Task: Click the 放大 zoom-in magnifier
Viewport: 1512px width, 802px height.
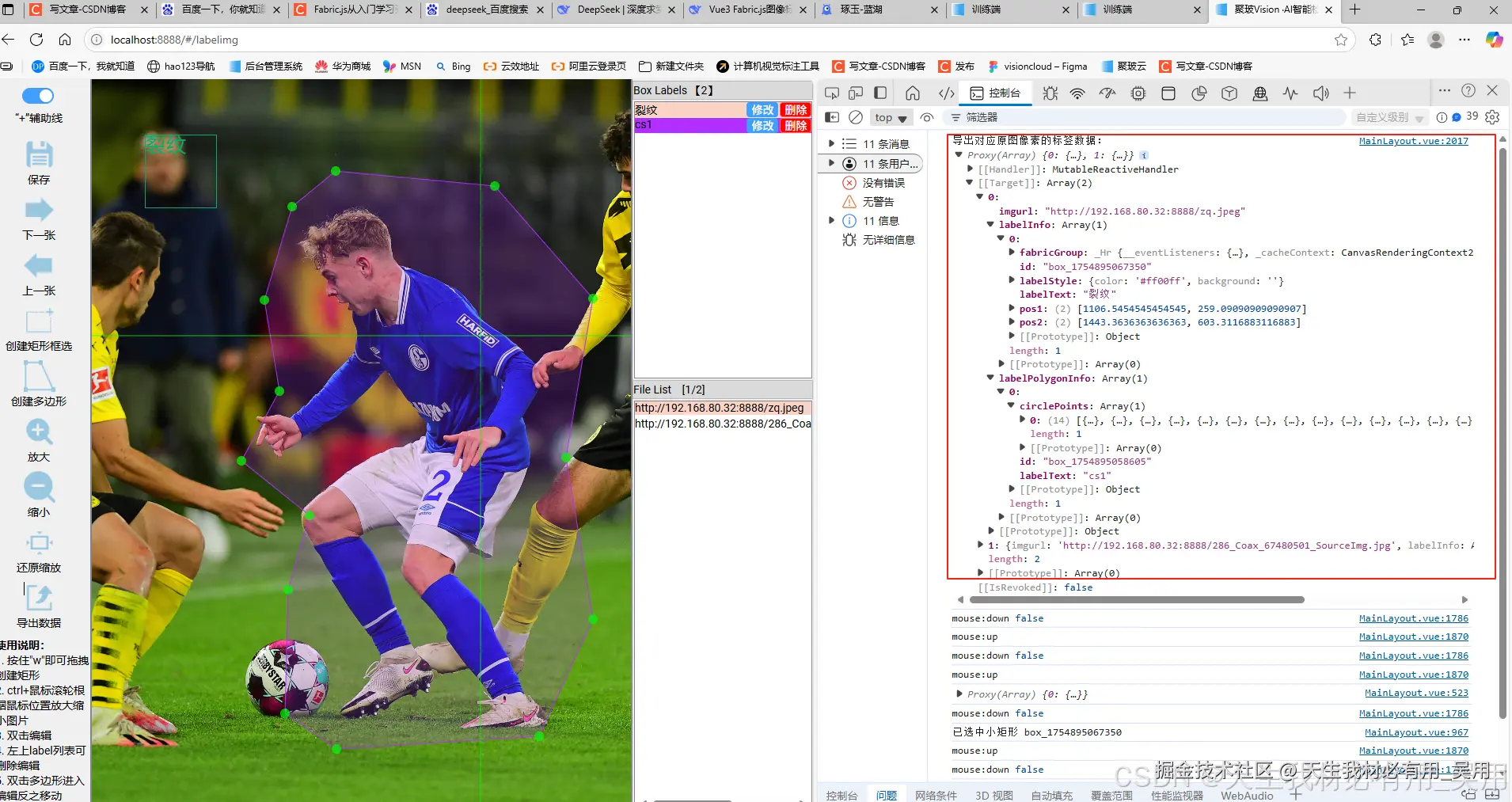Action: point(39,432)
